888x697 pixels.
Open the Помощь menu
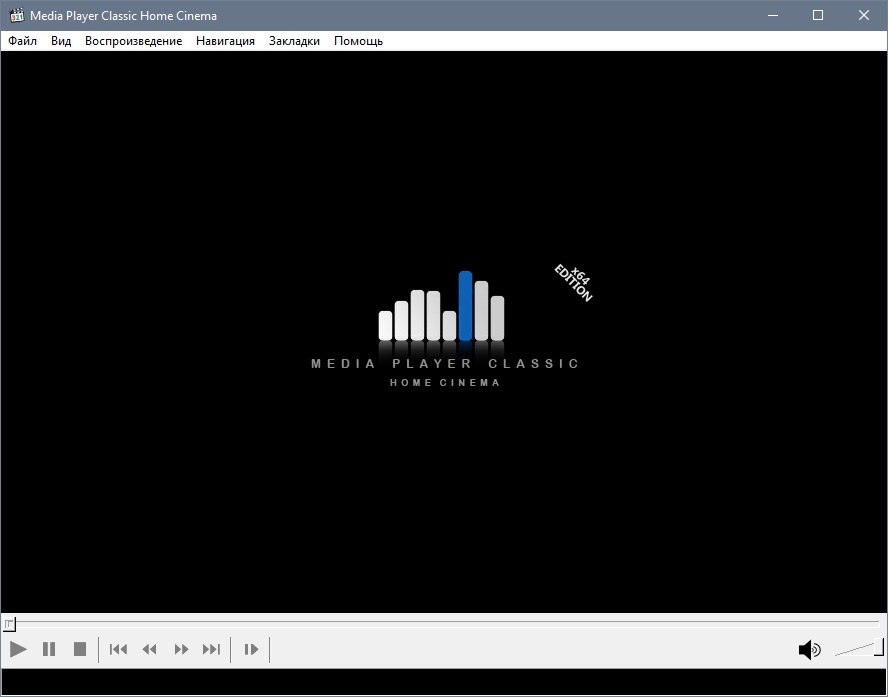pos(358,41)
